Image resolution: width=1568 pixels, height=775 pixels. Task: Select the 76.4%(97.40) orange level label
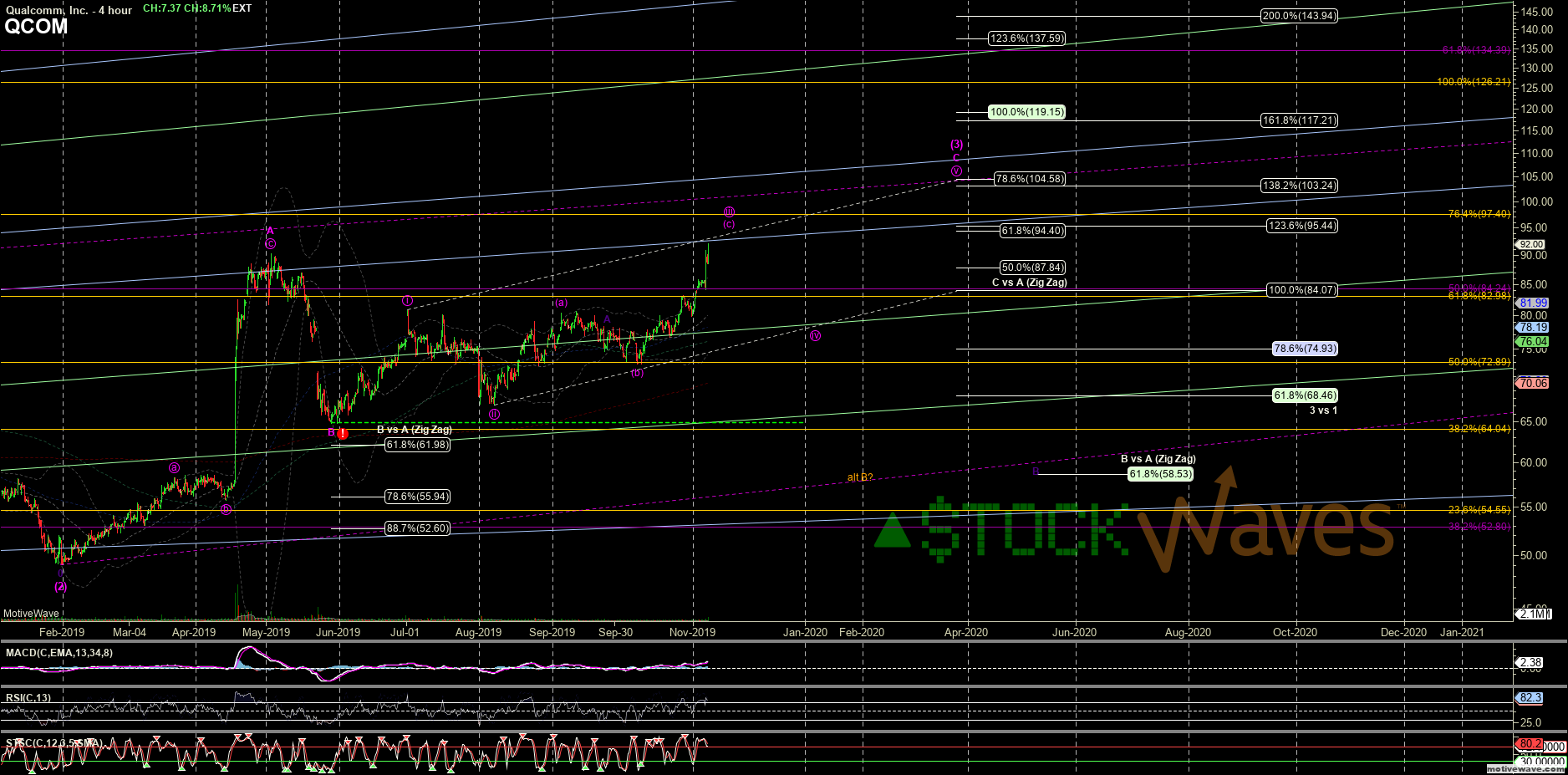(1479, 214)
